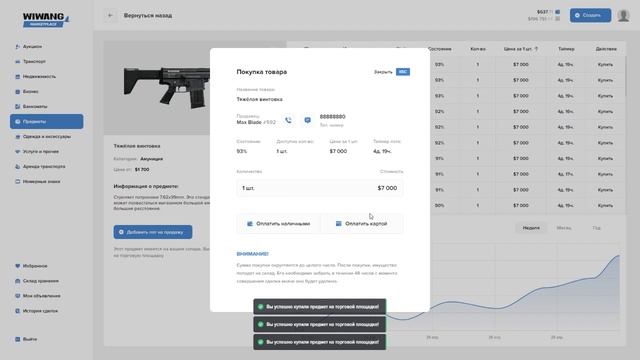This screenshot has width=640, height=360.
Task: Click the heavy rifle item image
Action: coord(167,87)
